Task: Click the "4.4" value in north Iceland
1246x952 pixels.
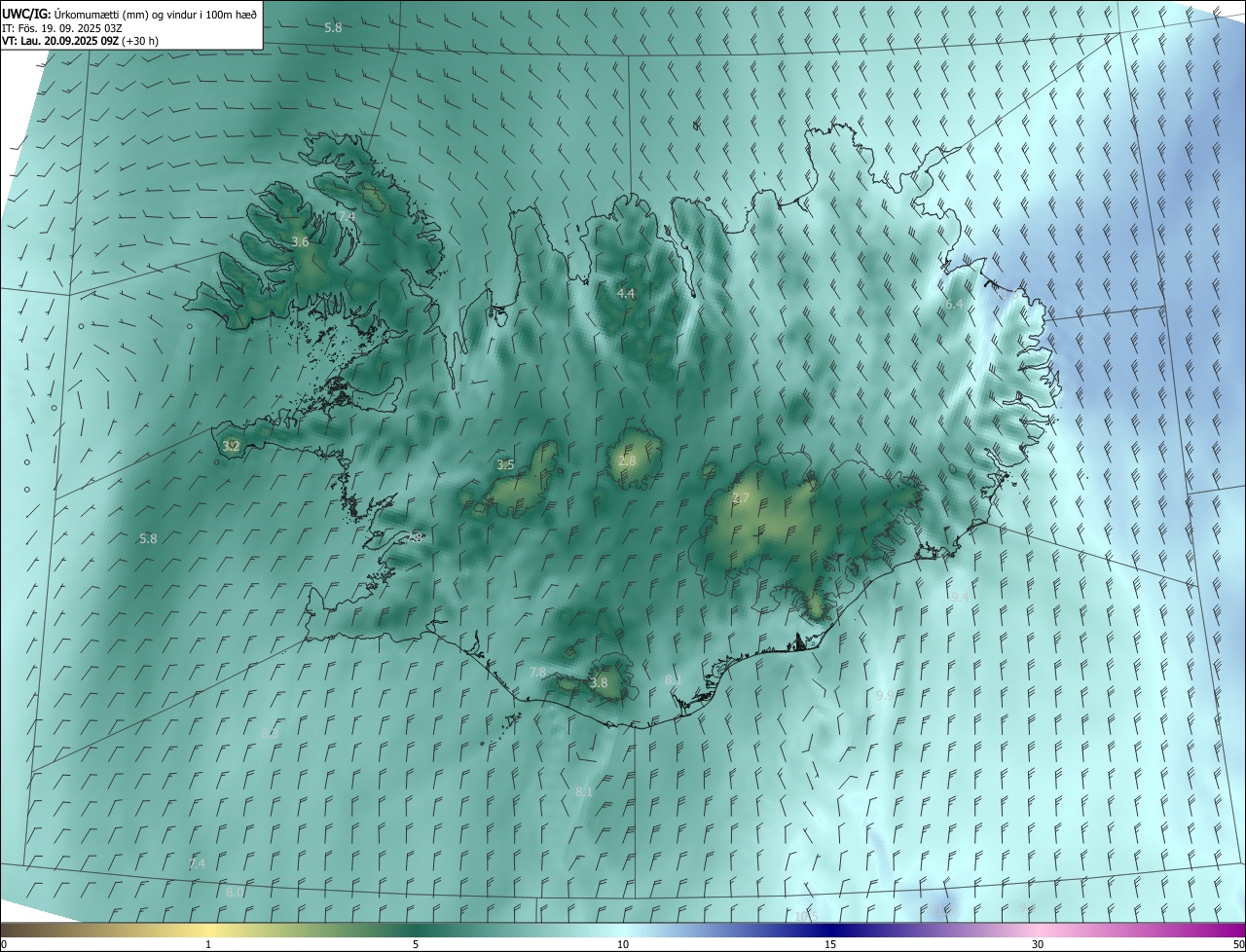Action: pos(626,293)
